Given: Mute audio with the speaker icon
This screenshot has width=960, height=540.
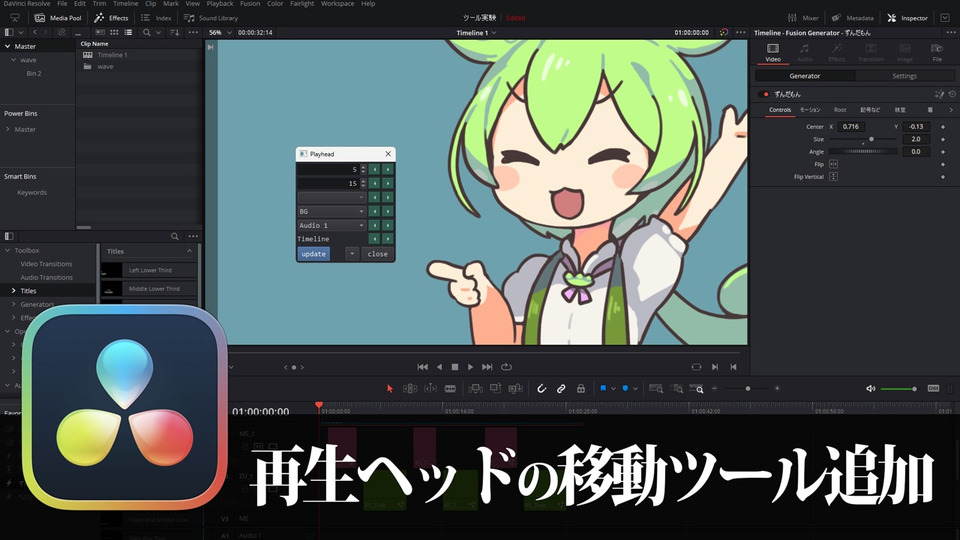Looking at the screenshot, I should (x=871, y=388).
